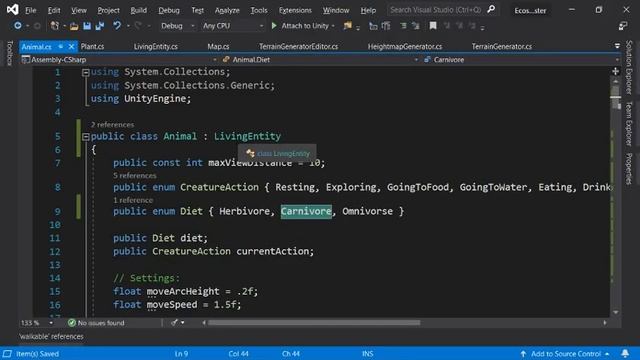
Task: Show the open documents list dropdown
Action: click(617, 46)
